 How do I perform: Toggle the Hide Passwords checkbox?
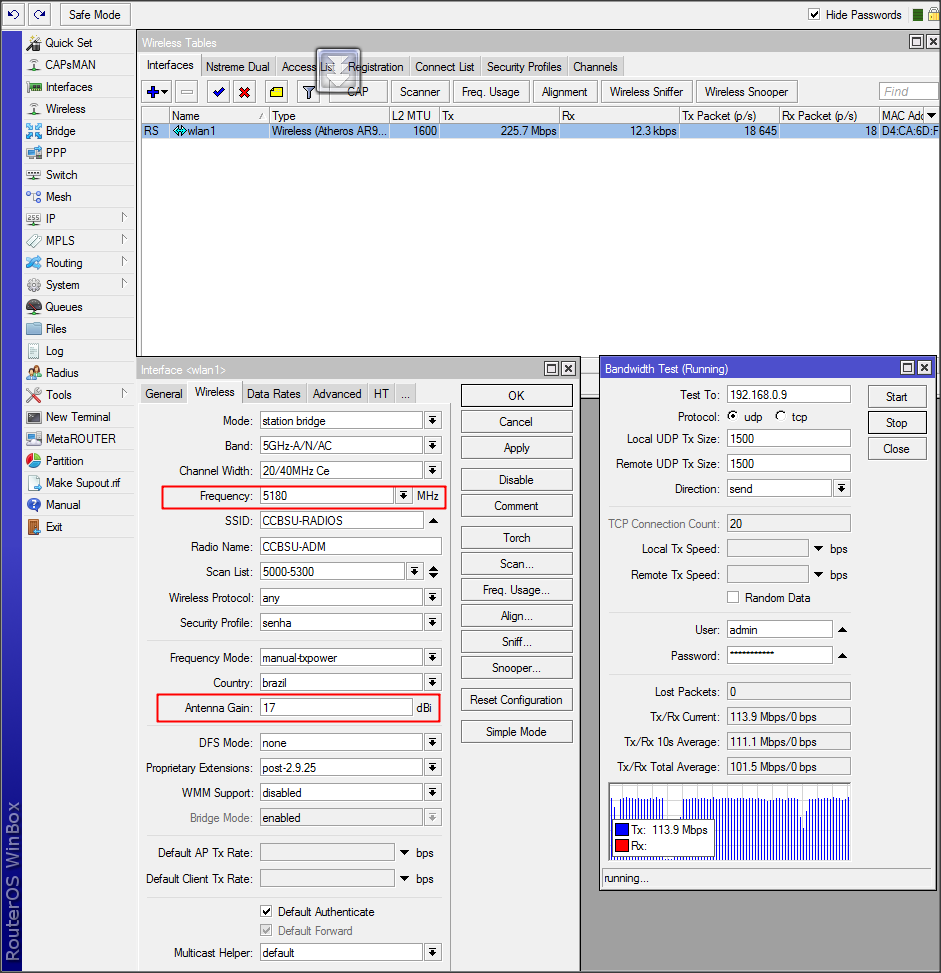[814, 14]
